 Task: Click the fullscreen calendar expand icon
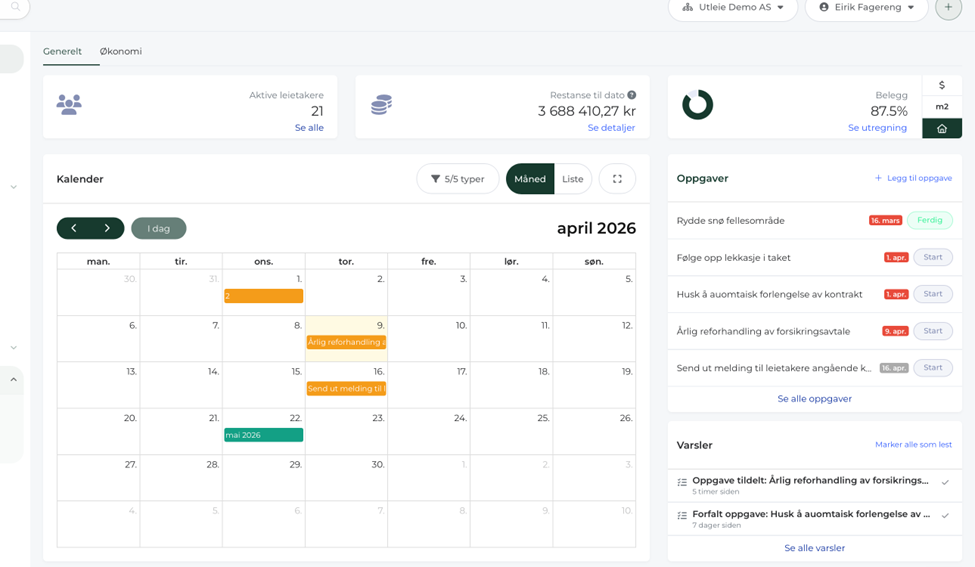(x=617, y=179)
